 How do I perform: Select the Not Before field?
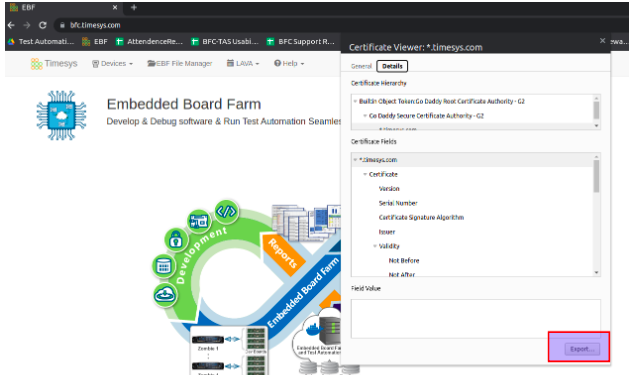click(x=404, y=261)
